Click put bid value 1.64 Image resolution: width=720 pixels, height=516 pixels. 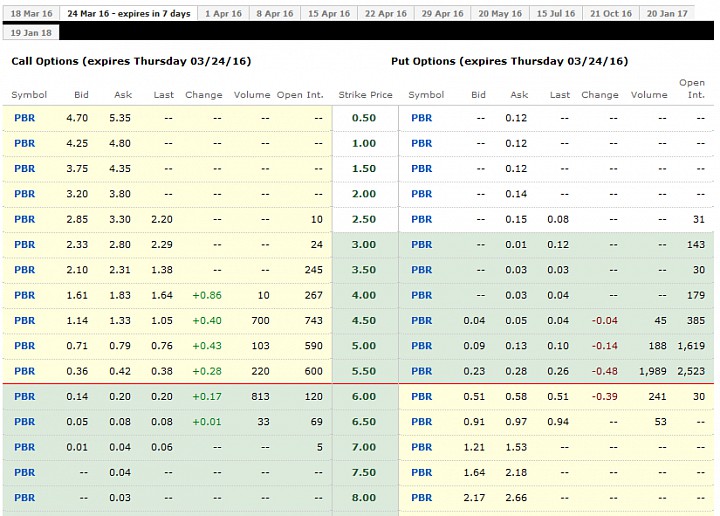click(x=474, y=472)
